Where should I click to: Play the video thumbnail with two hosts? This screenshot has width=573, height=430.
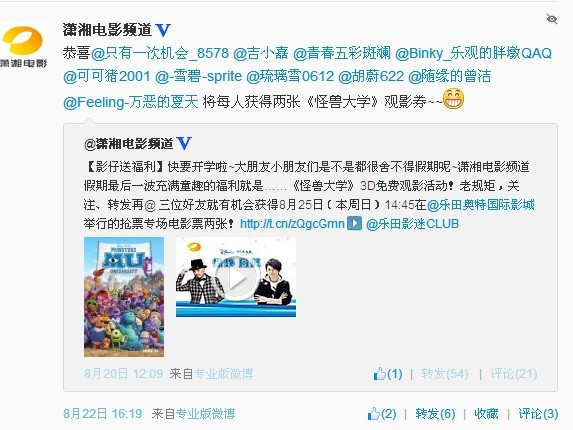[236, 277]
